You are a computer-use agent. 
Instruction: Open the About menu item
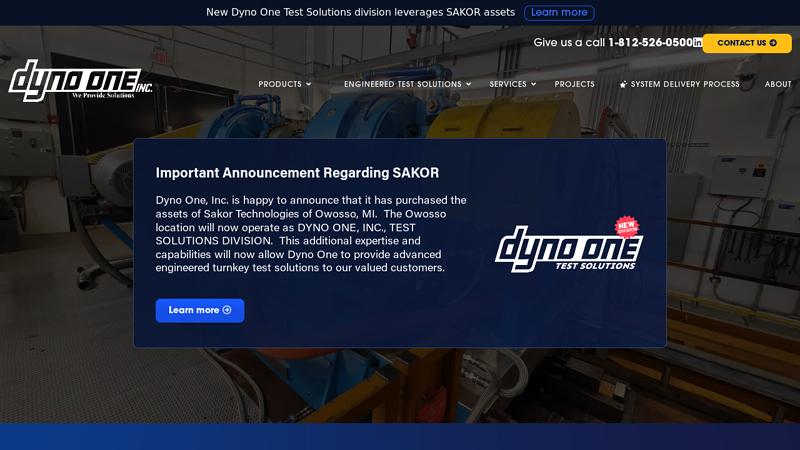click(778, 85)
